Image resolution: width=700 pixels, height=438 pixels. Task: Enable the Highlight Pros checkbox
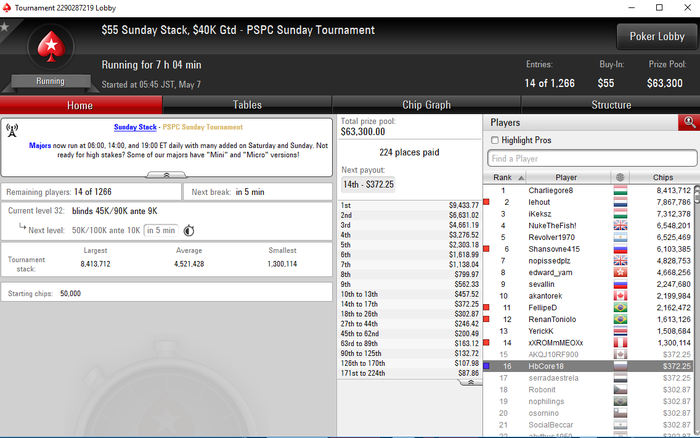(495, 140)
